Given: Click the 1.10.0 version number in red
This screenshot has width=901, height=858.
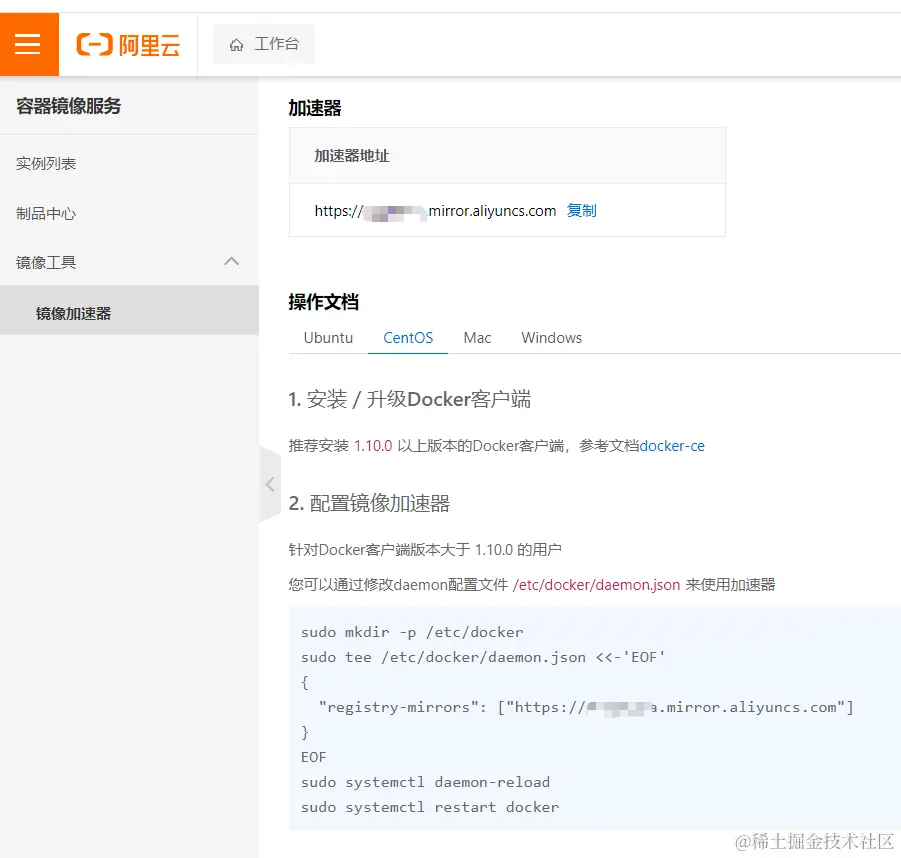Looking at the screenshot, I should click(373, 446).
